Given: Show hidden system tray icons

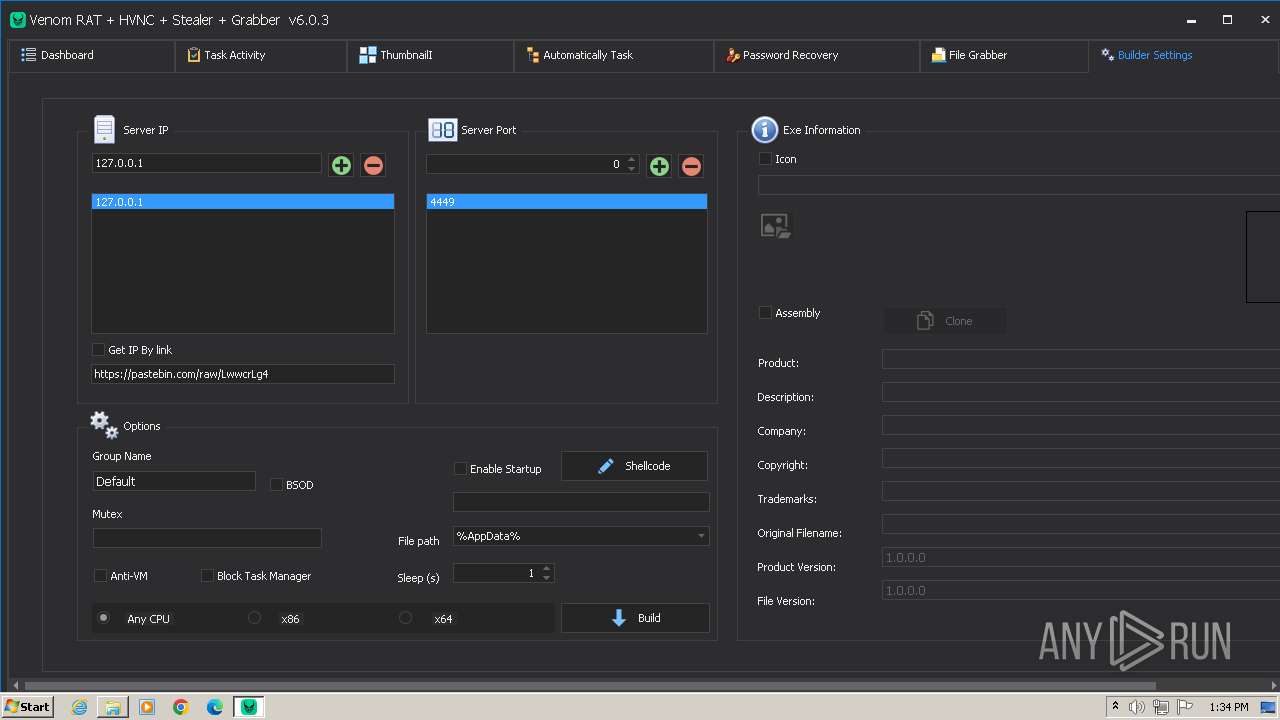Looking at the screenshot, I should point(1115,707).
